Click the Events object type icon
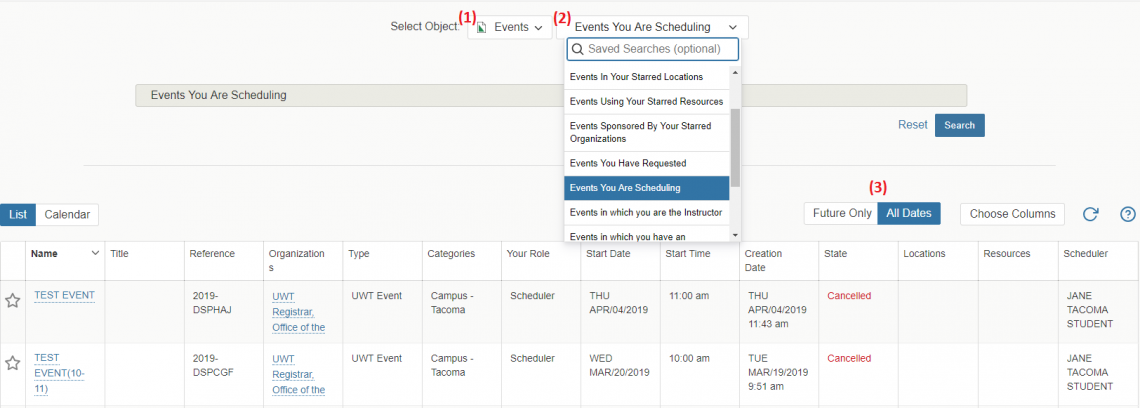The height and width of the screenshot is (408, 1140). [x=481, y=28]
